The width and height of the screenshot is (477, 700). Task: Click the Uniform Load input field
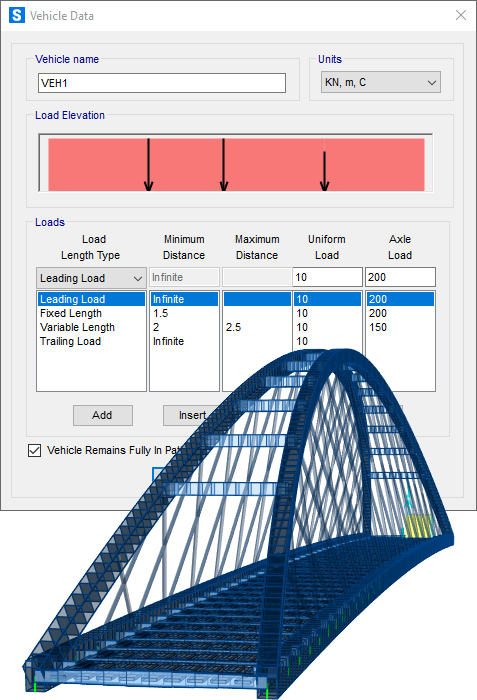pos(327,277)
